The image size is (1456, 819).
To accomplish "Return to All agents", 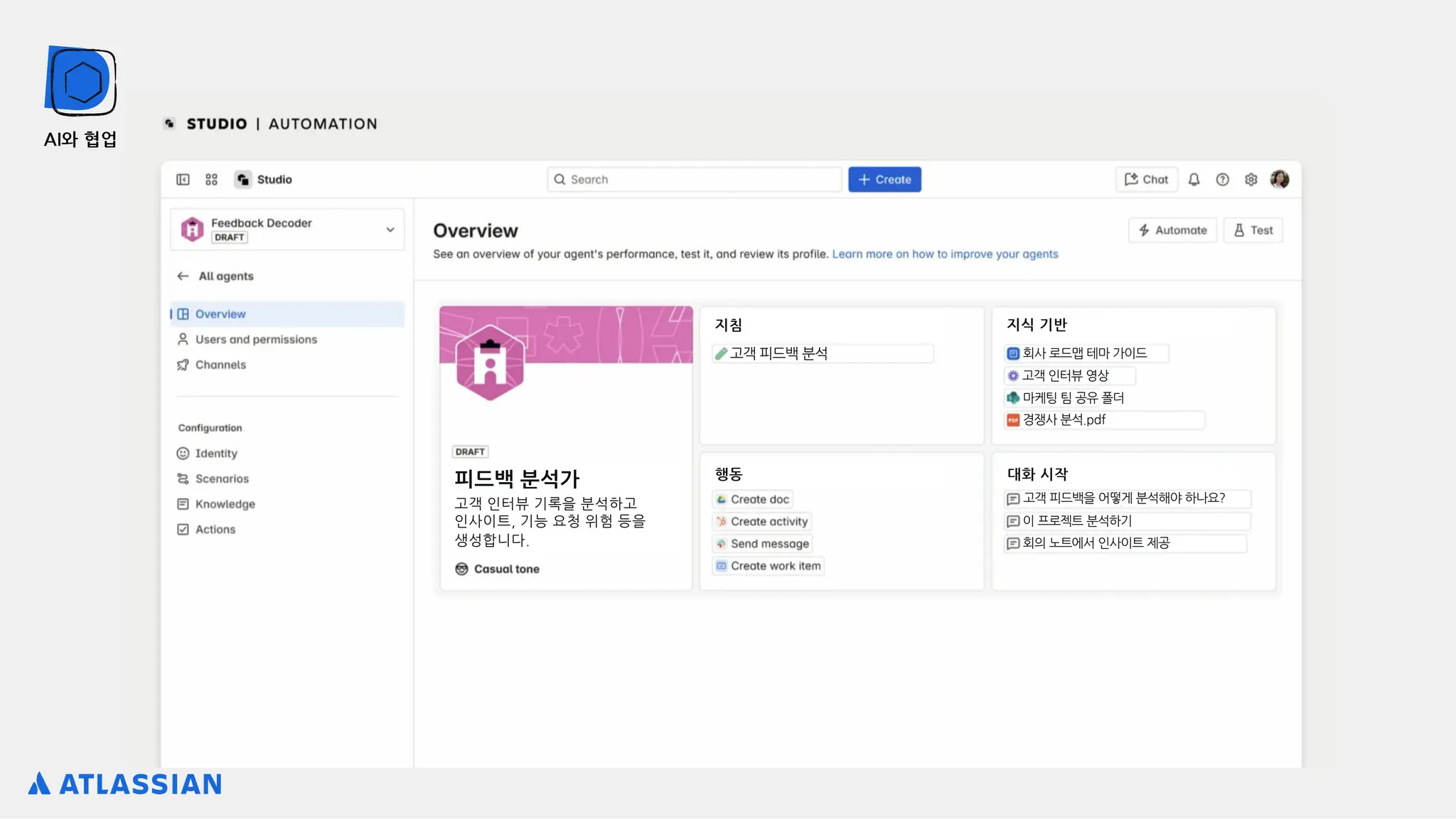I will [x=226, y=277].
